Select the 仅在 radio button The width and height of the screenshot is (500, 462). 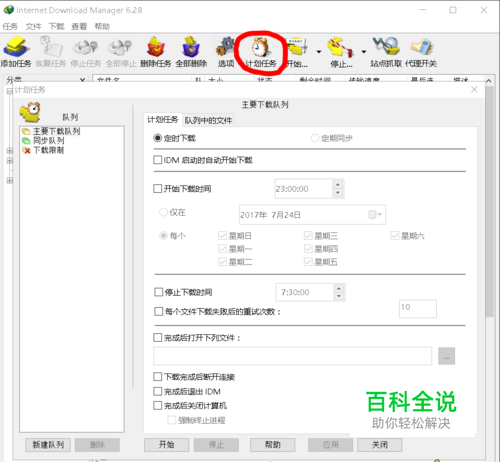(x=163, y=212)
